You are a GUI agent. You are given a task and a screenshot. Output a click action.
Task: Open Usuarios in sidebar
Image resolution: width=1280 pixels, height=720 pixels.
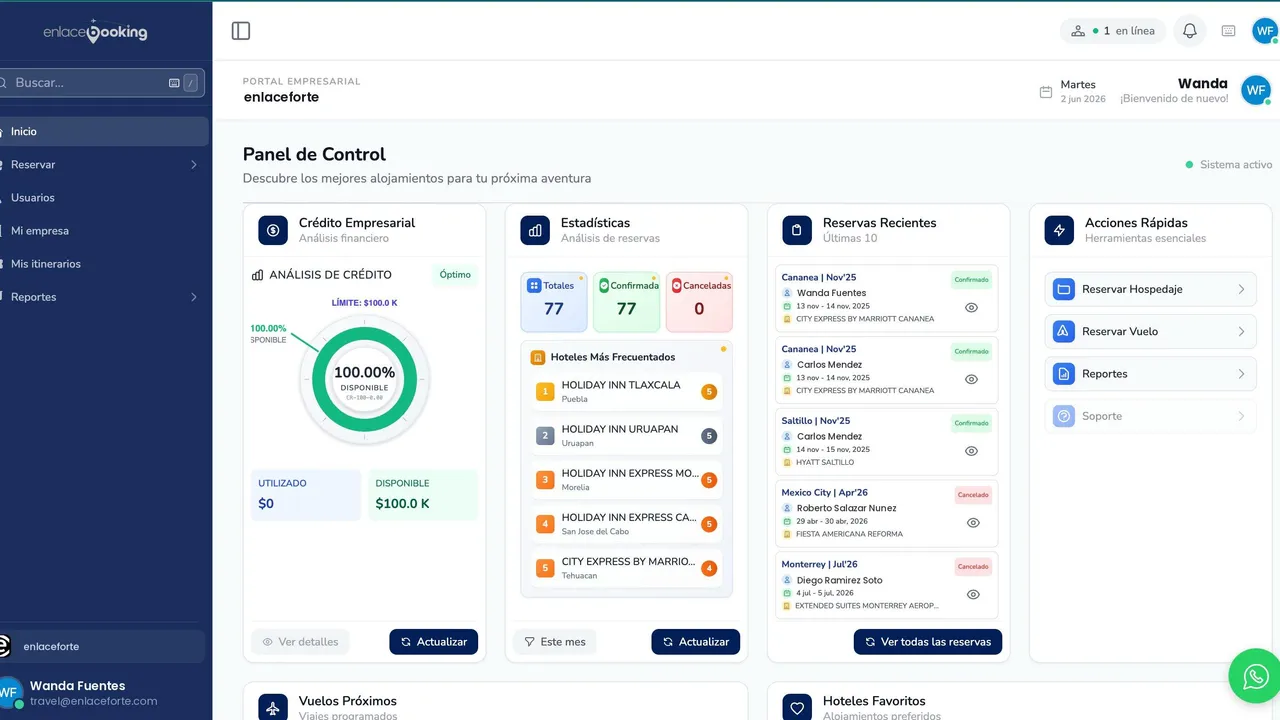(104, 198)
